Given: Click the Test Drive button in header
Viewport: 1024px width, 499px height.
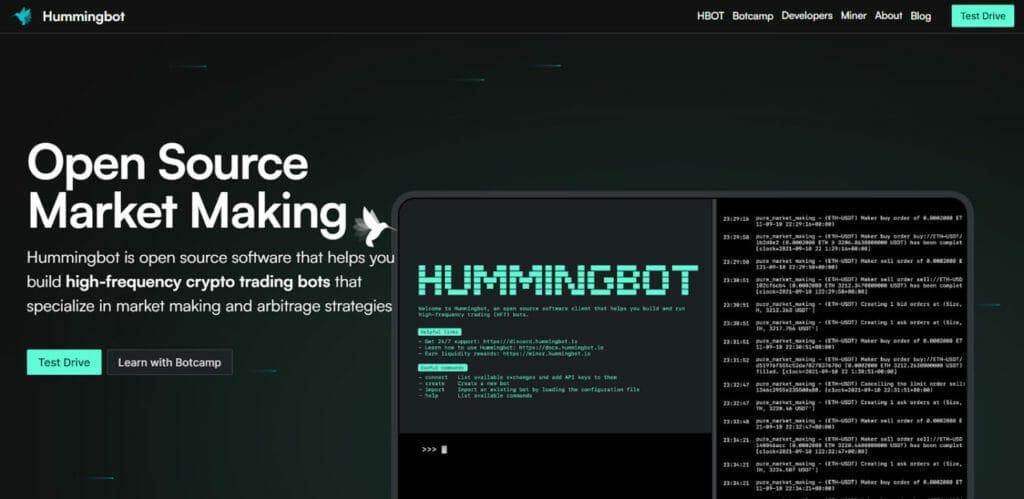Looking at the screenshot, I should point(983,16).
